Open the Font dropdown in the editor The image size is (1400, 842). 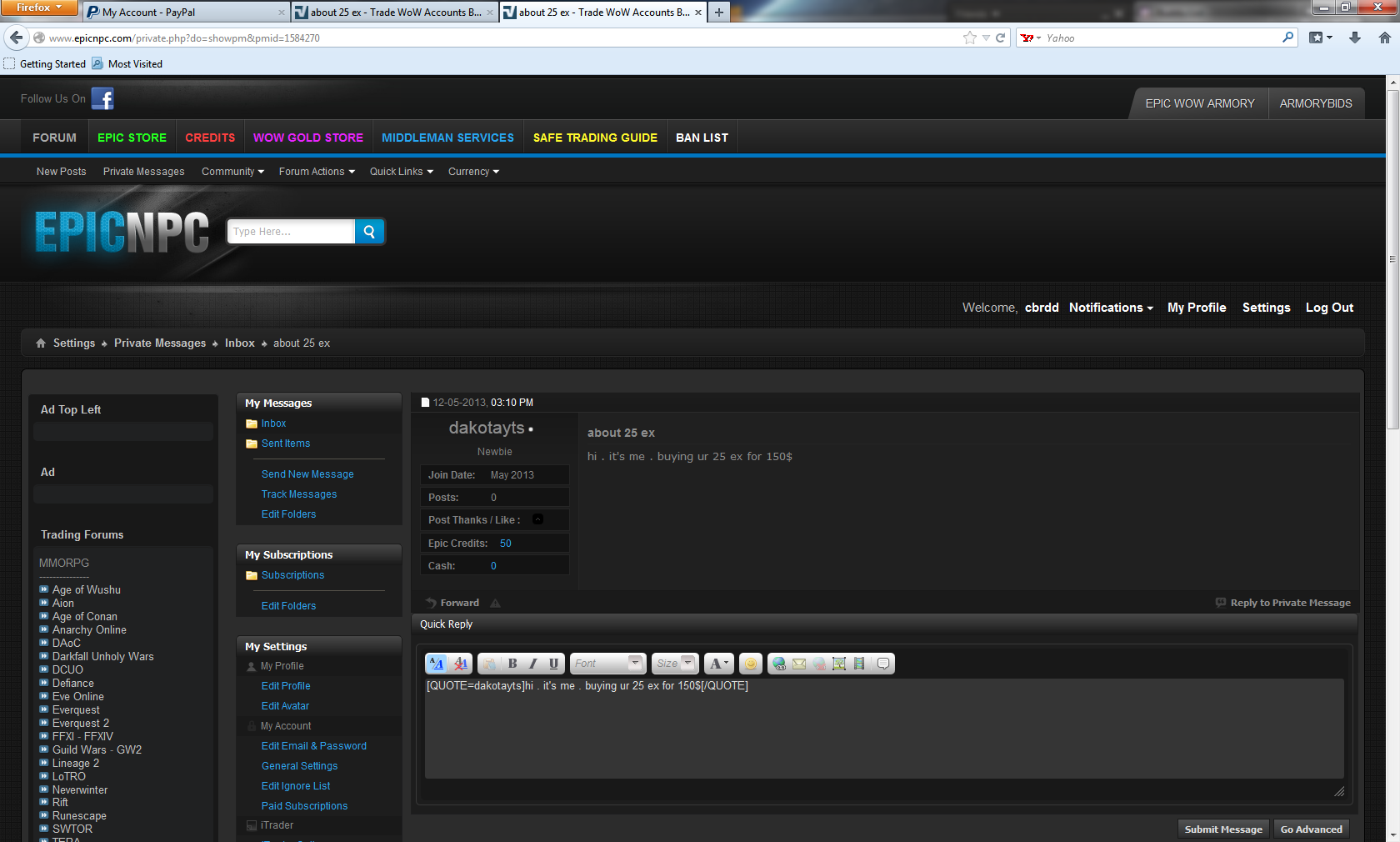pos(607,664)
